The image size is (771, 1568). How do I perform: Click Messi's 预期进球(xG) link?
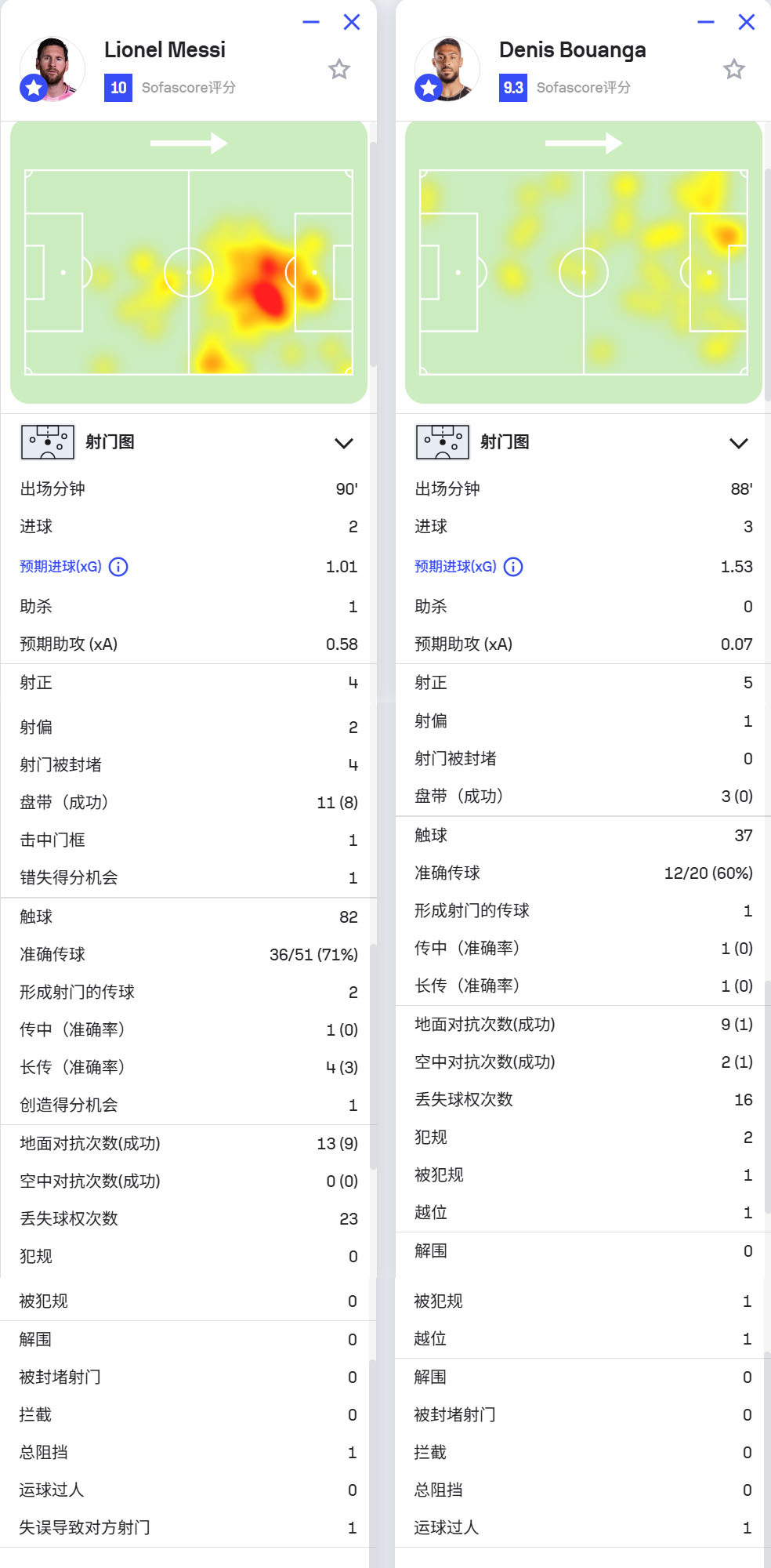60,566
